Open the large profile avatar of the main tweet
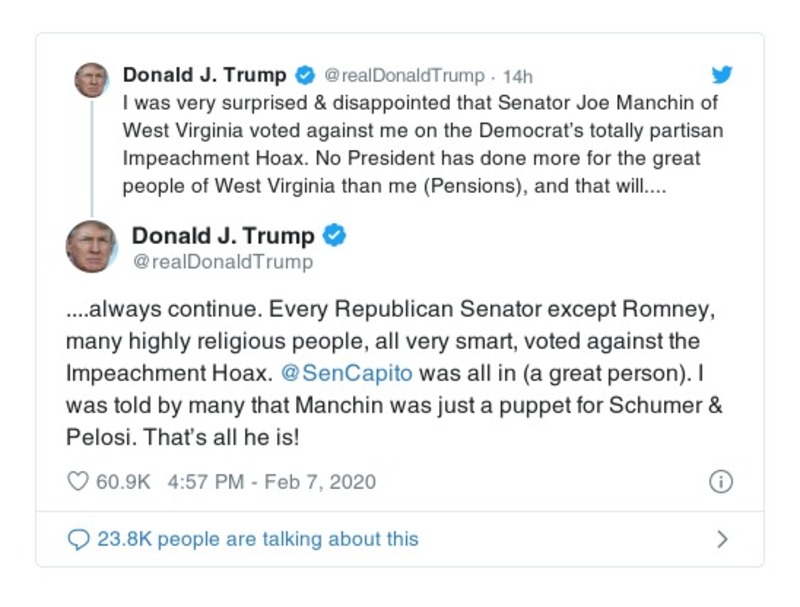 [92, 246]
